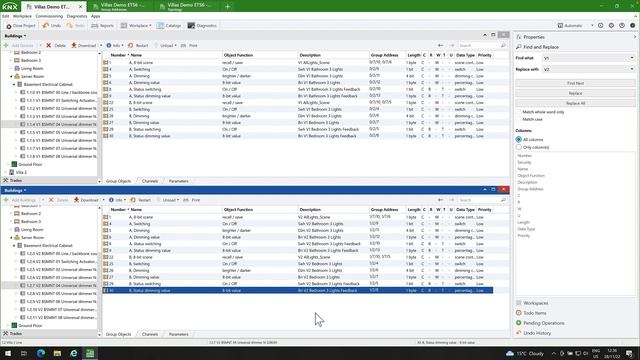Switch to Parameters tab in upper panel
Screen dimensions: 640x360
click(x=178, y=181)
